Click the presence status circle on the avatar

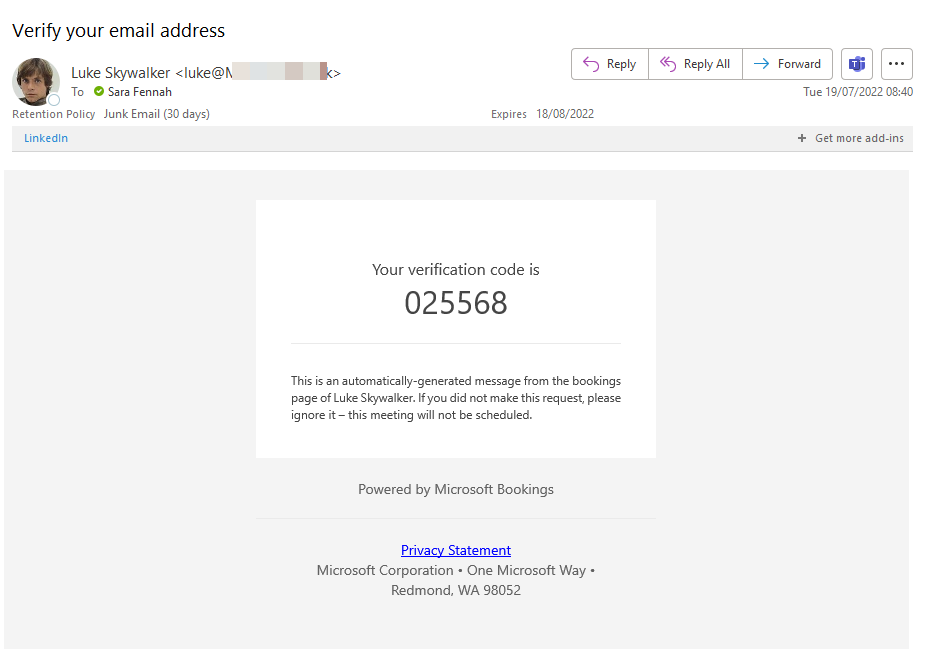54,100
